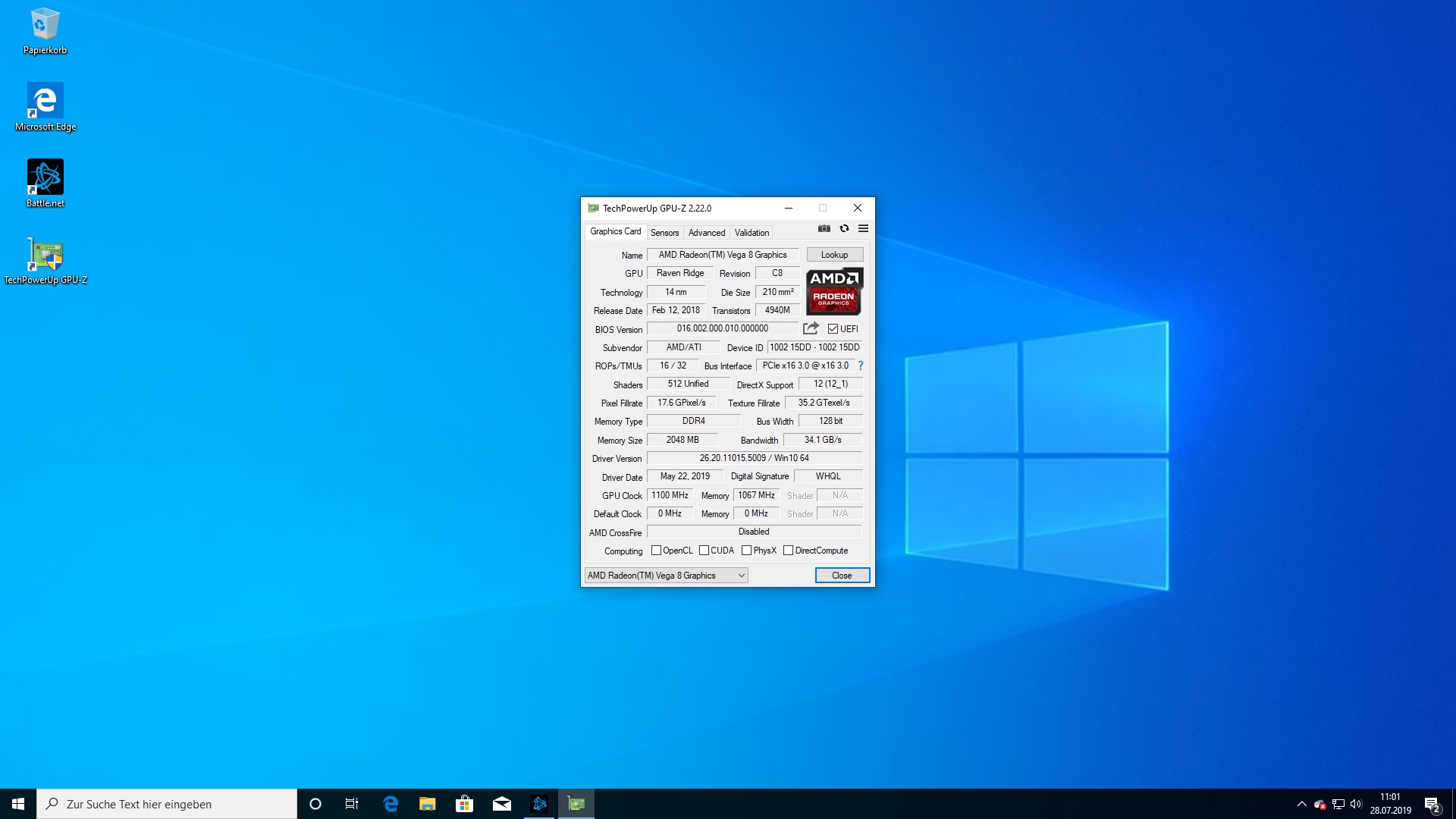Click the refresh icon in GPU-Z

[x=844, y=228]
